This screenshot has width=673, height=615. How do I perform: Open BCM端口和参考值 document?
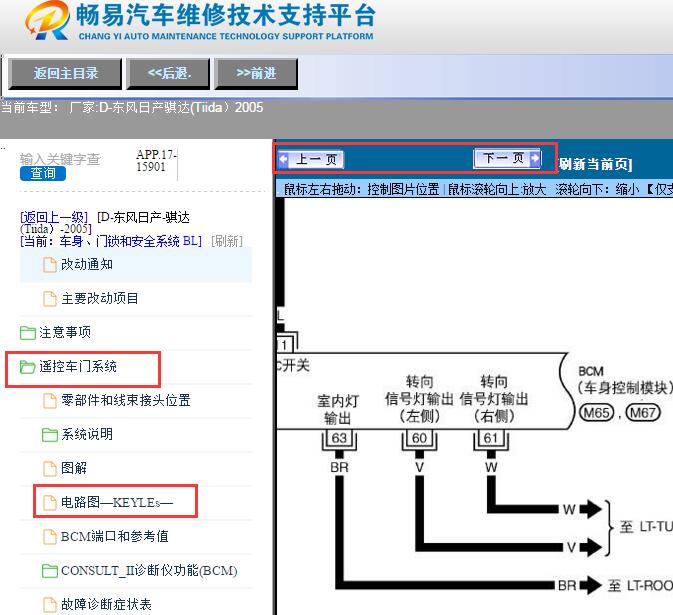point(115,536)
